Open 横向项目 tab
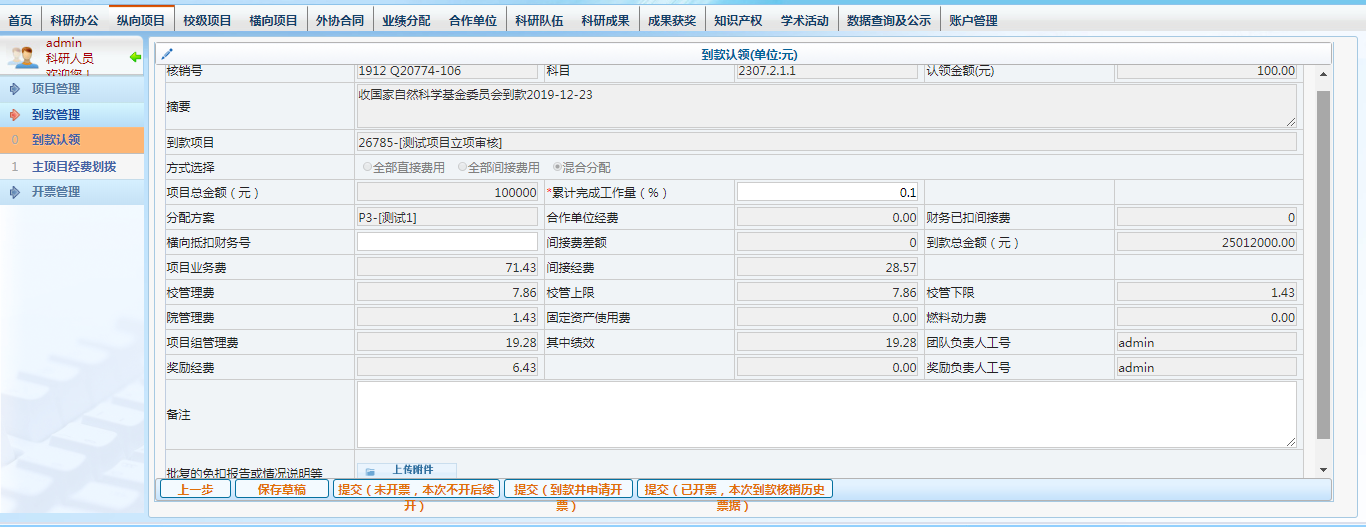The width and height of the screenshot is (1366, 527). [x=274, y=20]
